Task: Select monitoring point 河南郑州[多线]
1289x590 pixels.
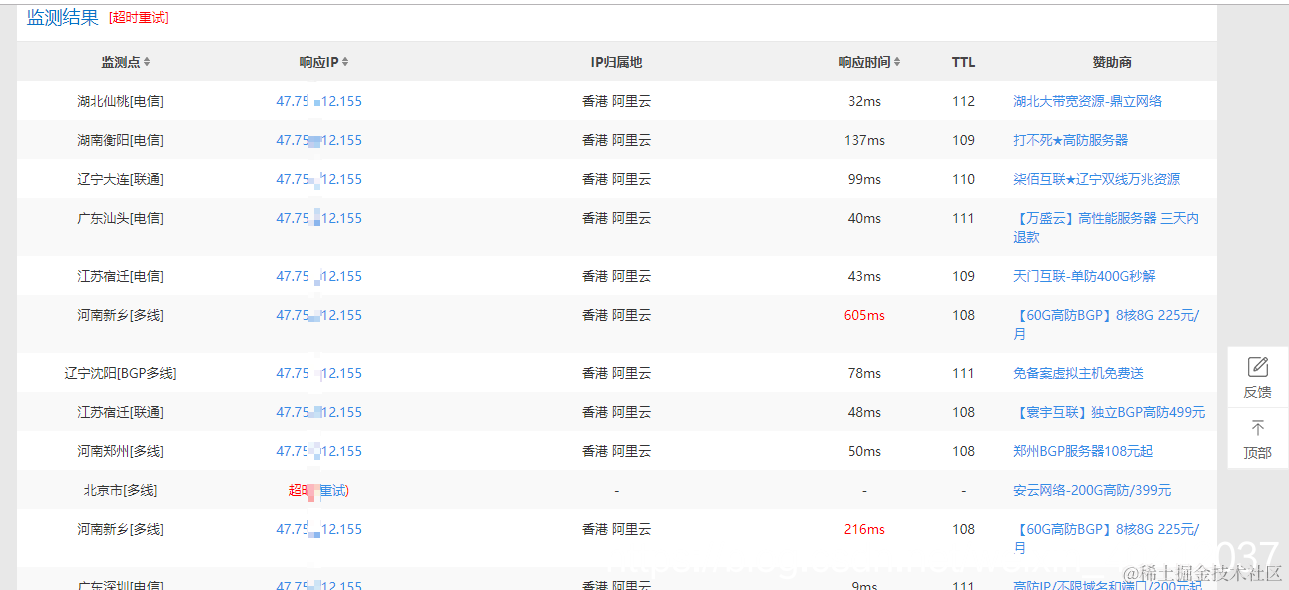Action: click(x=120, y=451)
